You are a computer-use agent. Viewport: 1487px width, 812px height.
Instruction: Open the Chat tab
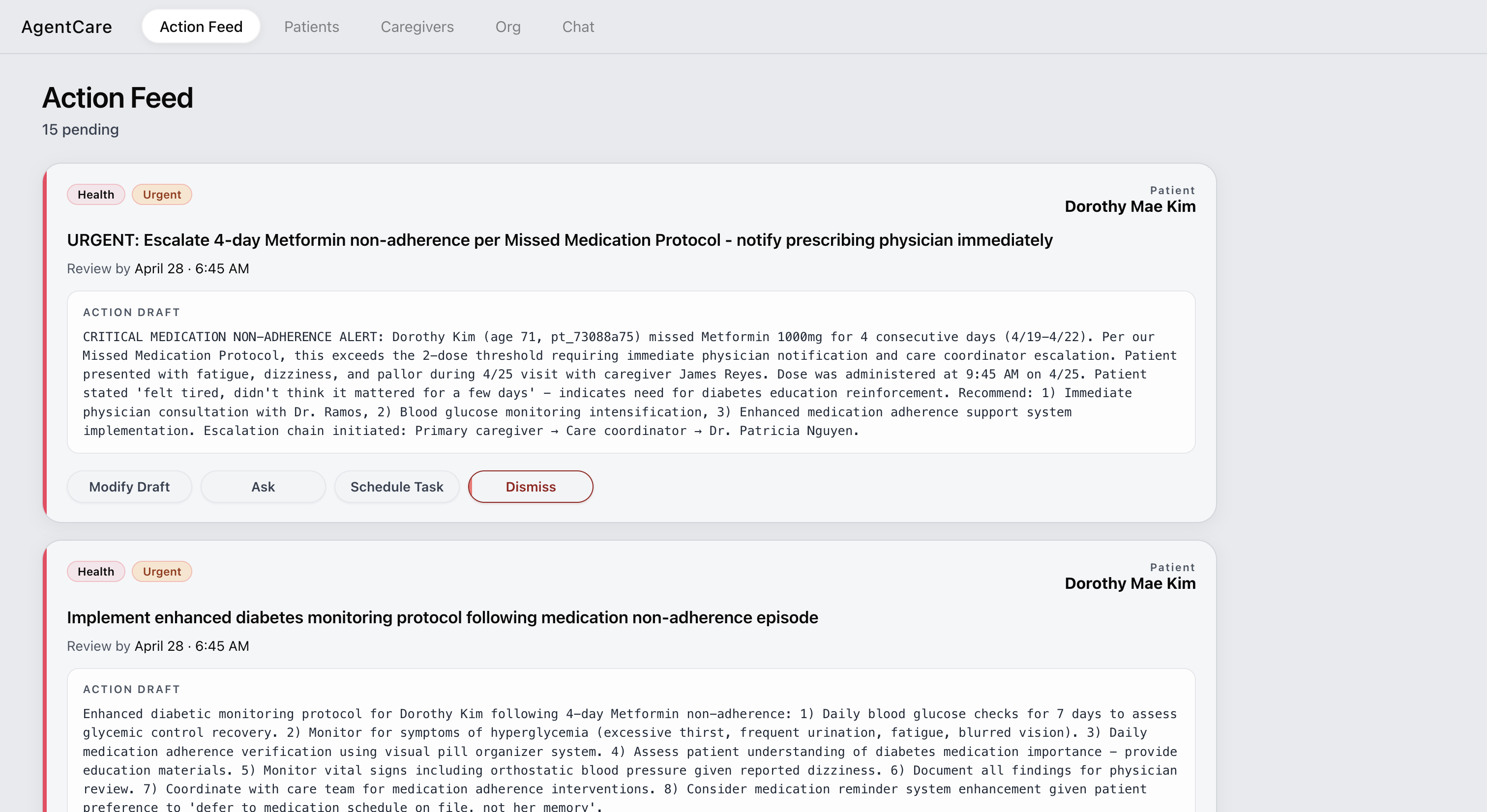pyautogui.click(x=578, y=27)
